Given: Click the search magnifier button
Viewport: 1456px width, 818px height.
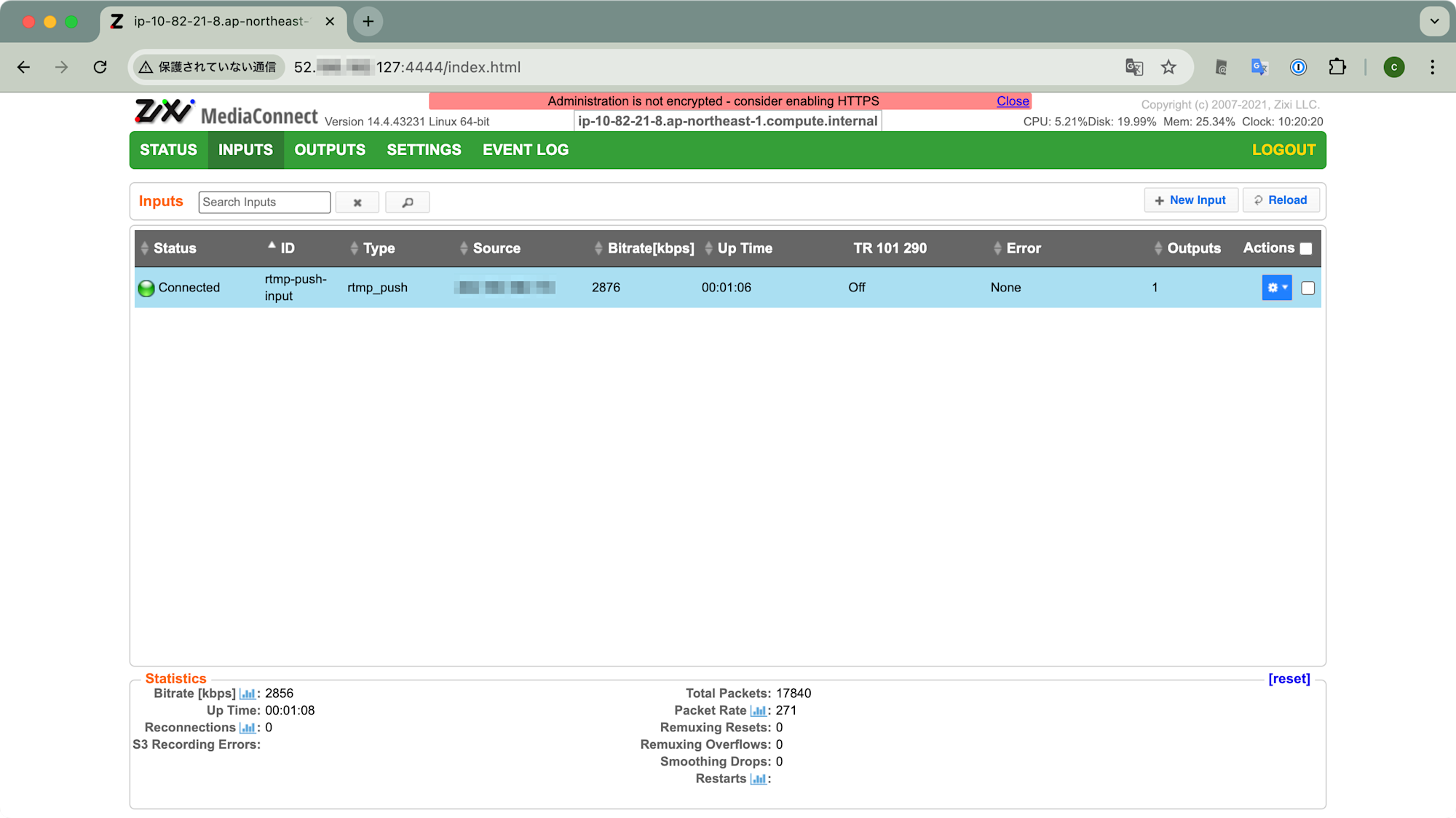Looking at the screenshot, I should tap(407, 202).
